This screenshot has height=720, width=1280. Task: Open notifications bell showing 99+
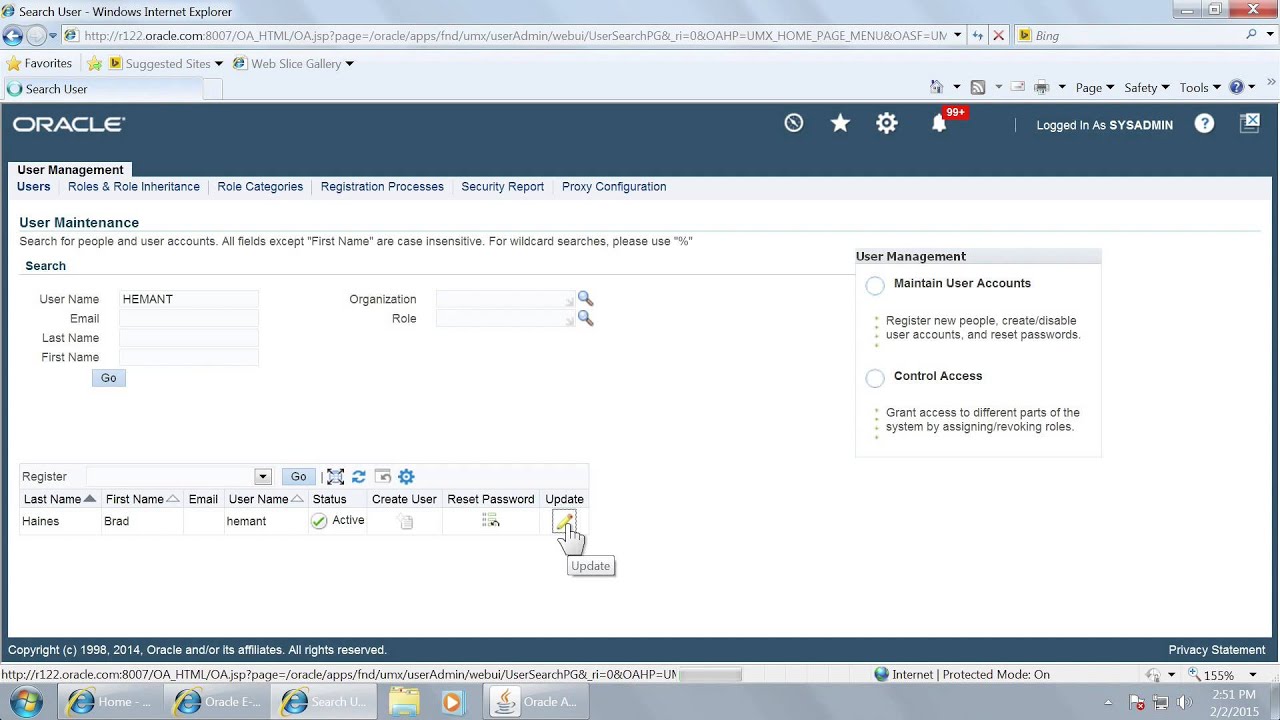point(939,123)
